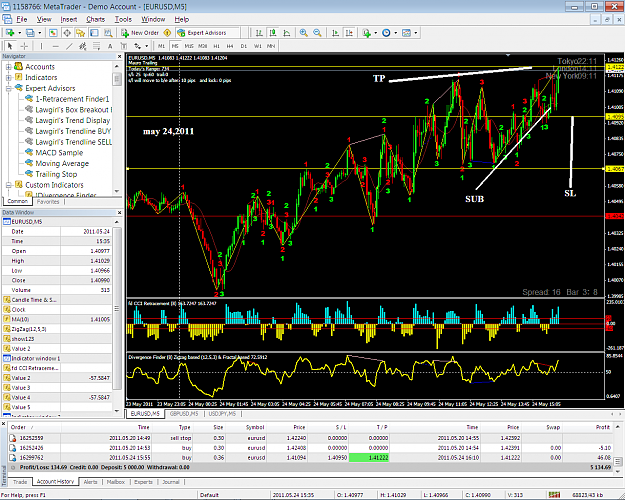625x500 pixels.
Task: Select the line chart icon
Action: 287,33
